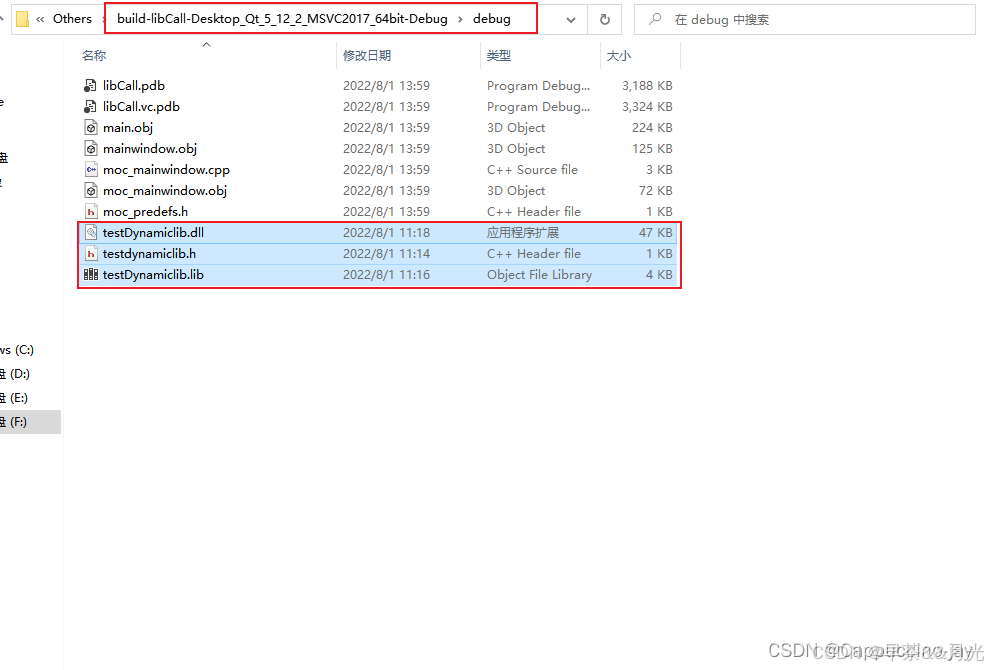This screenshot has height=670, width=988.
Task: Click the 3,188 KB size cell
Action: 647,86
